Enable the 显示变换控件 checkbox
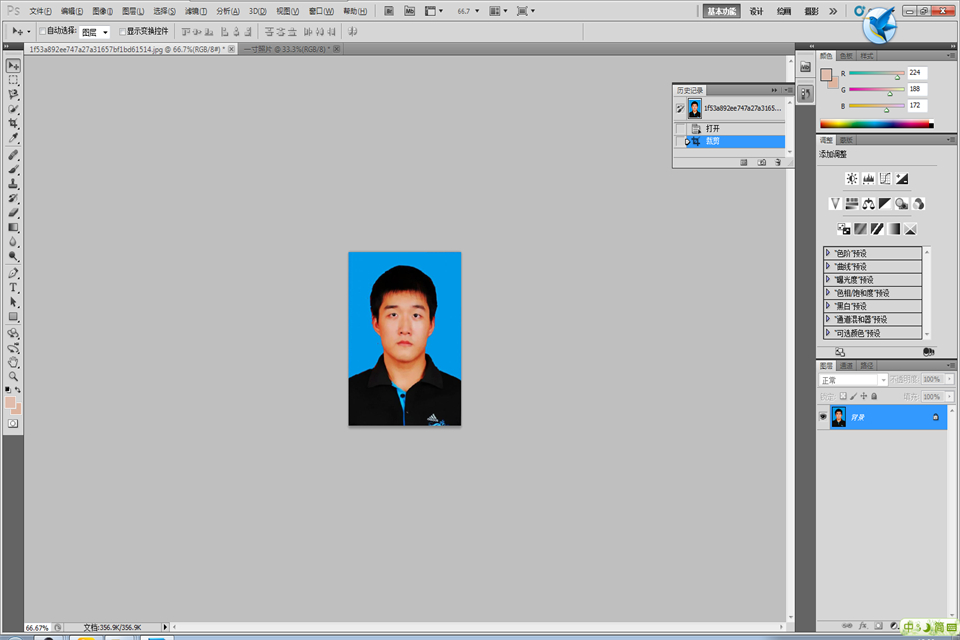This screenshot has height=640, width=960. click(x=122, y=31)
